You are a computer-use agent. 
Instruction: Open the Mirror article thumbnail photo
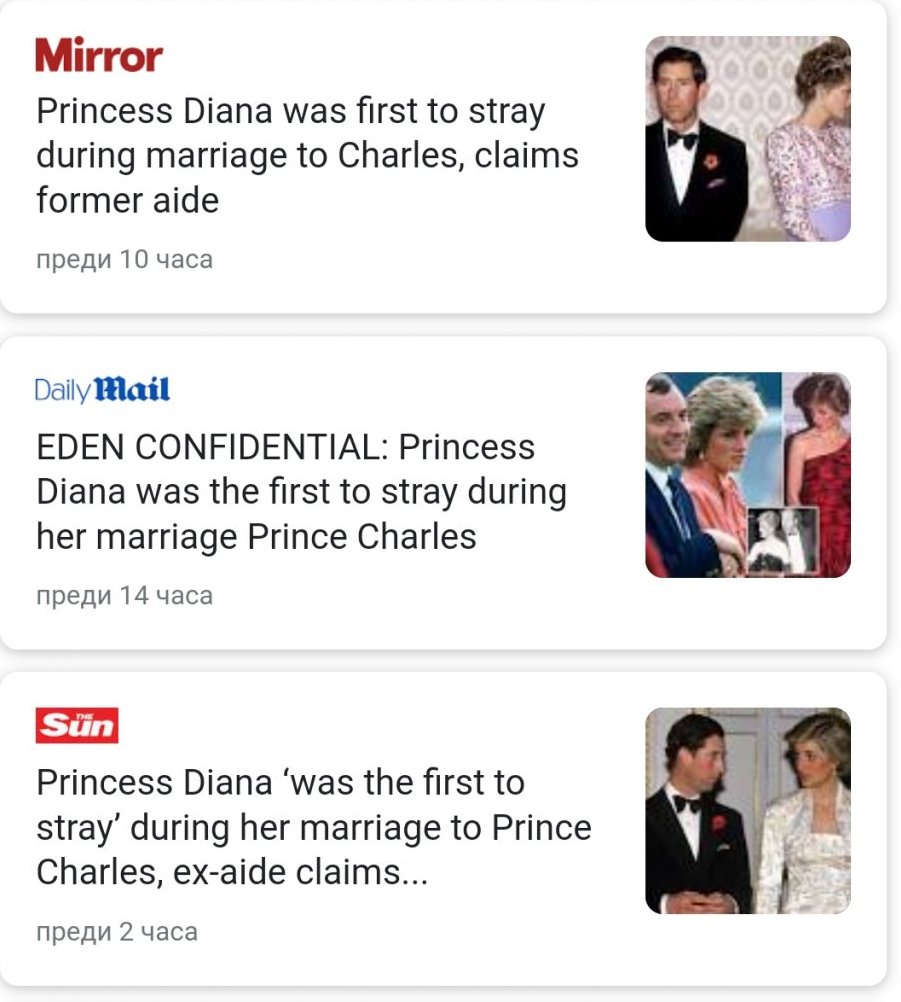pos(747,139)
